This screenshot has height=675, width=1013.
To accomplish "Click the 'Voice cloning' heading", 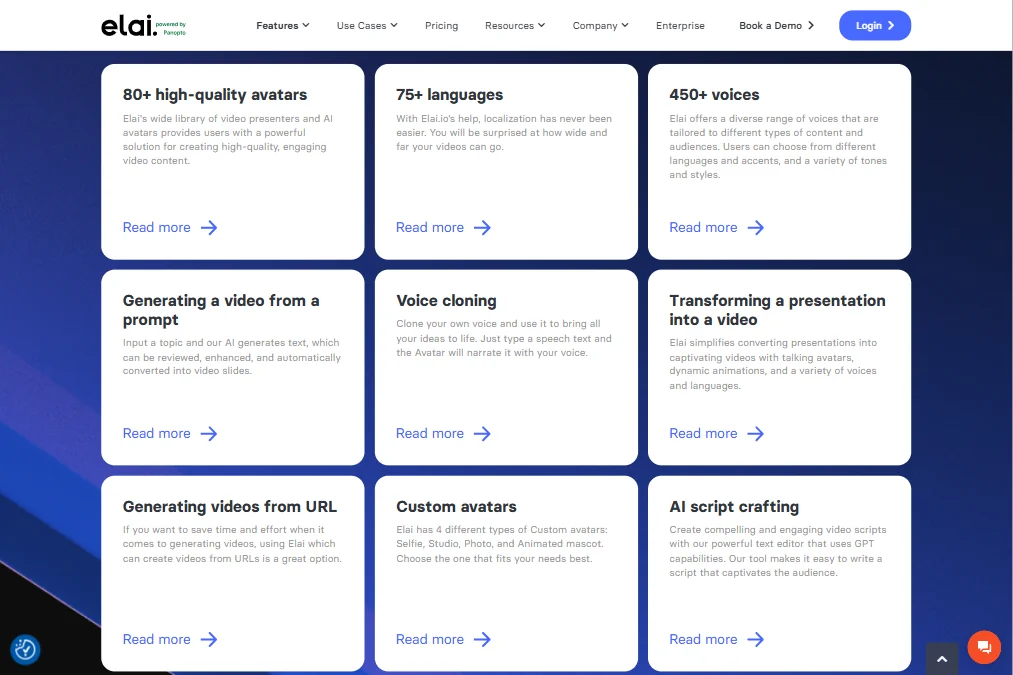I will click(x=446, y=301).
